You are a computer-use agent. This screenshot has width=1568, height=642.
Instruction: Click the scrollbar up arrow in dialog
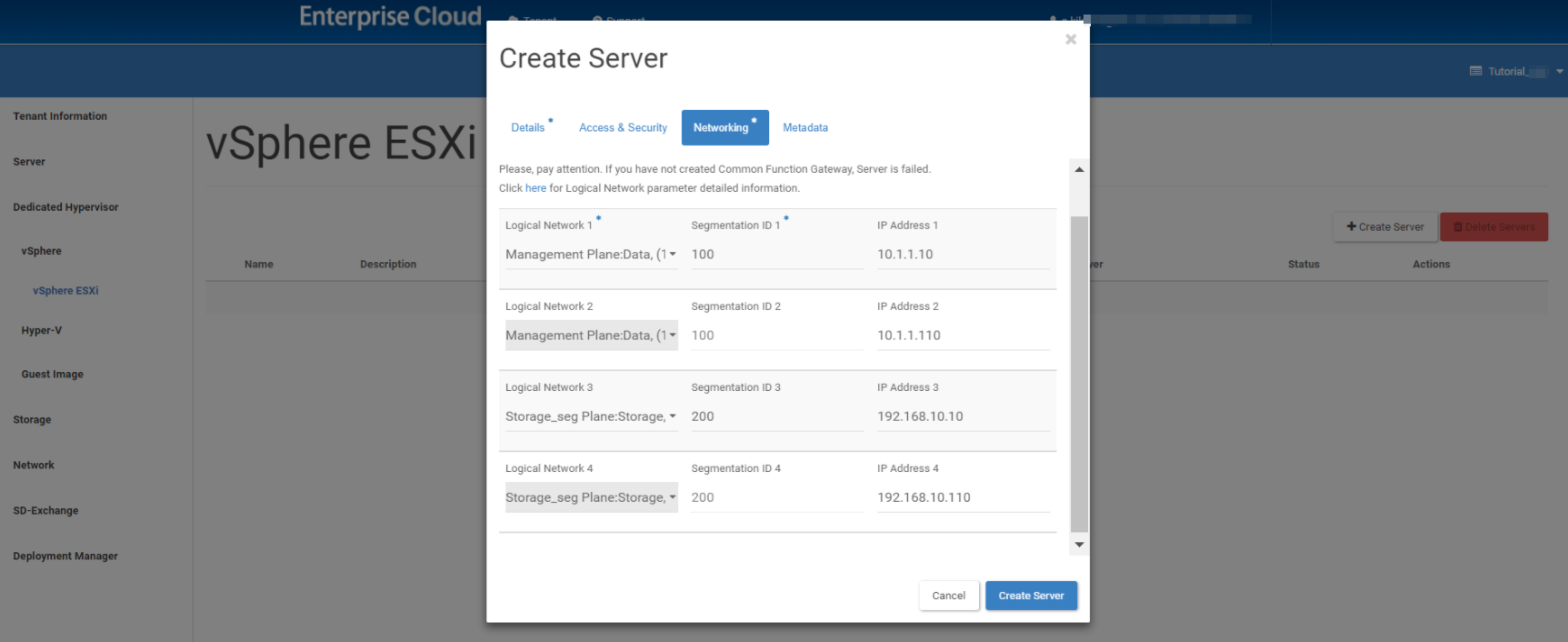(1079, 169)
